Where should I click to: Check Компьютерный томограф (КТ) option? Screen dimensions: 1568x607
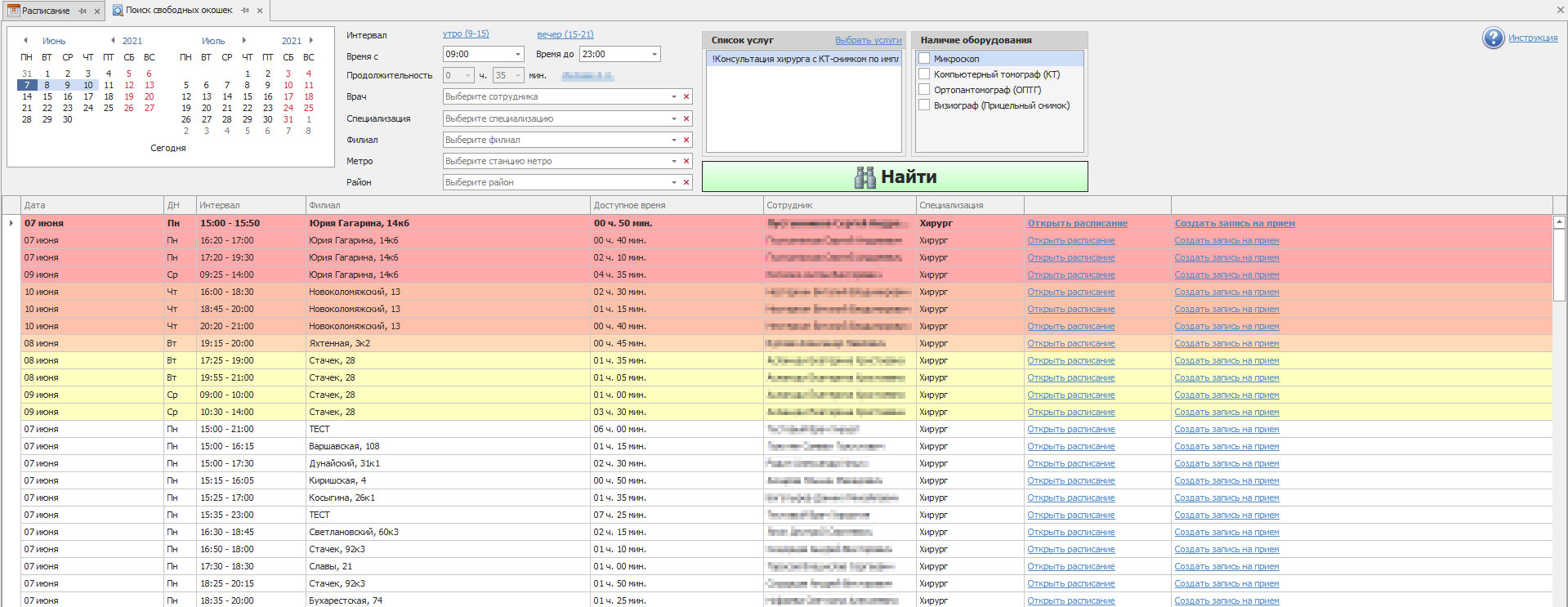coord(924,74)
